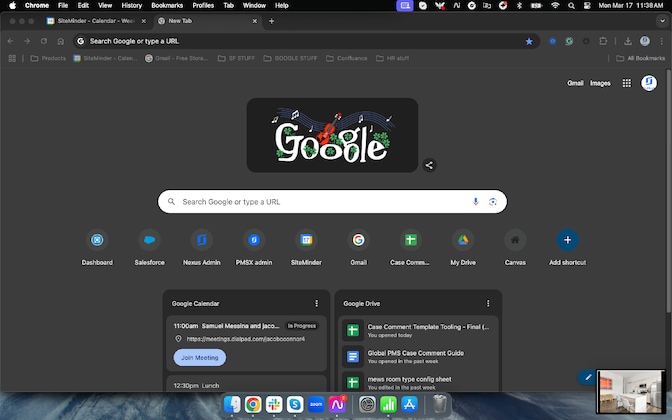Open Chrome three-dot menu
The height and width of the screenshot is (420, 672).
coord(661,41)
